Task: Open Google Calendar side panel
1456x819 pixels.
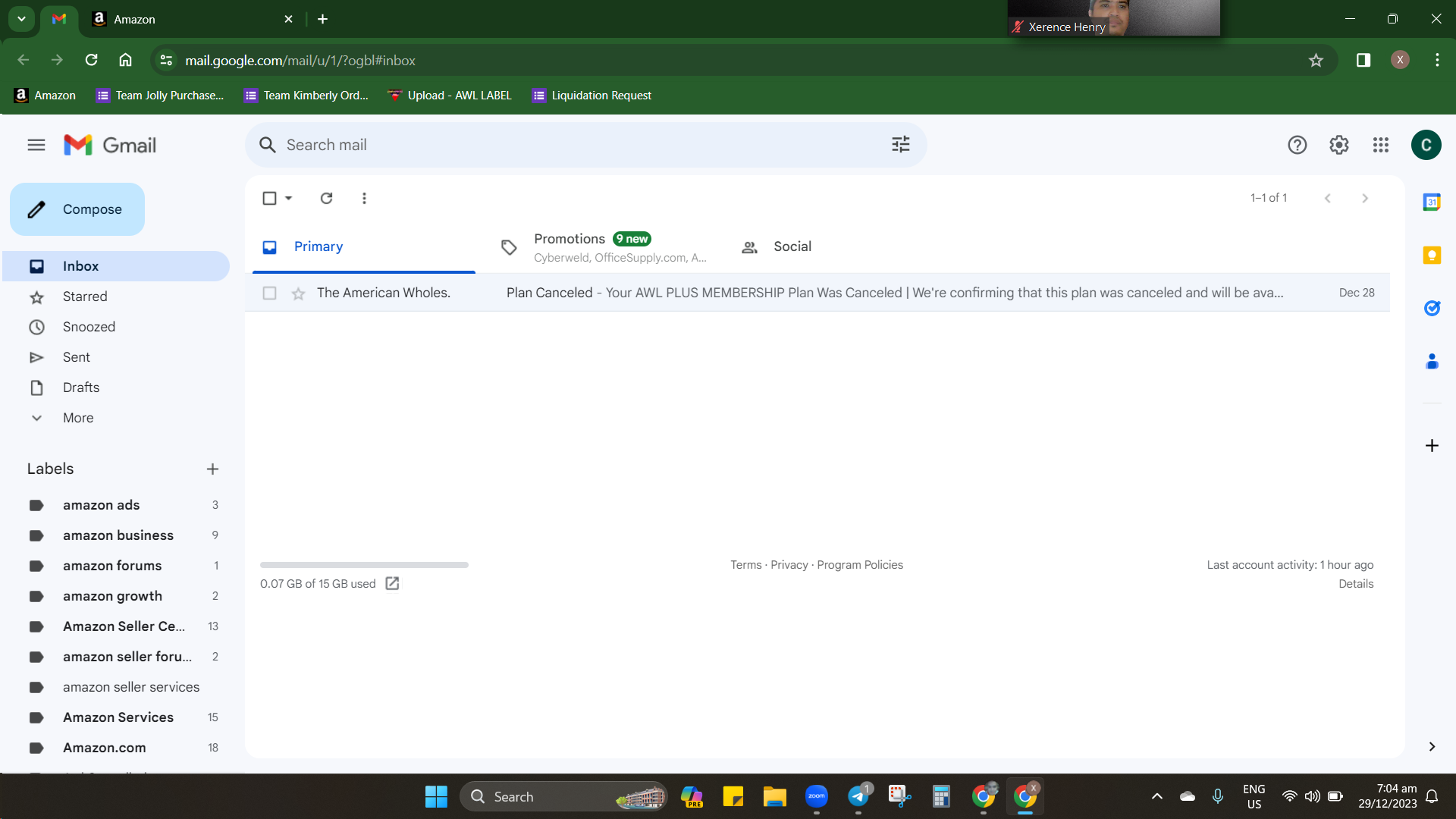Action: coord(1432,202)
